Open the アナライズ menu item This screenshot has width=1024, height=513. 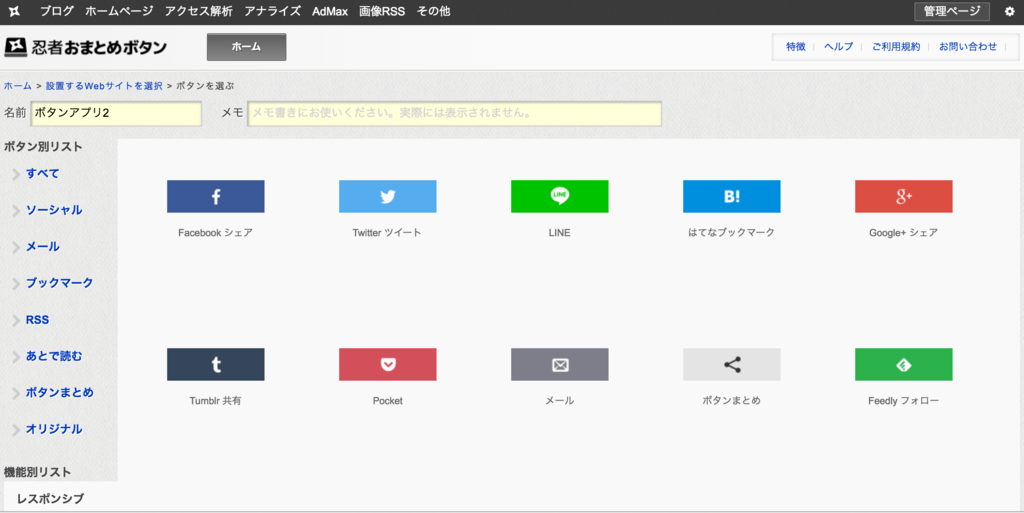pos(272,11)
